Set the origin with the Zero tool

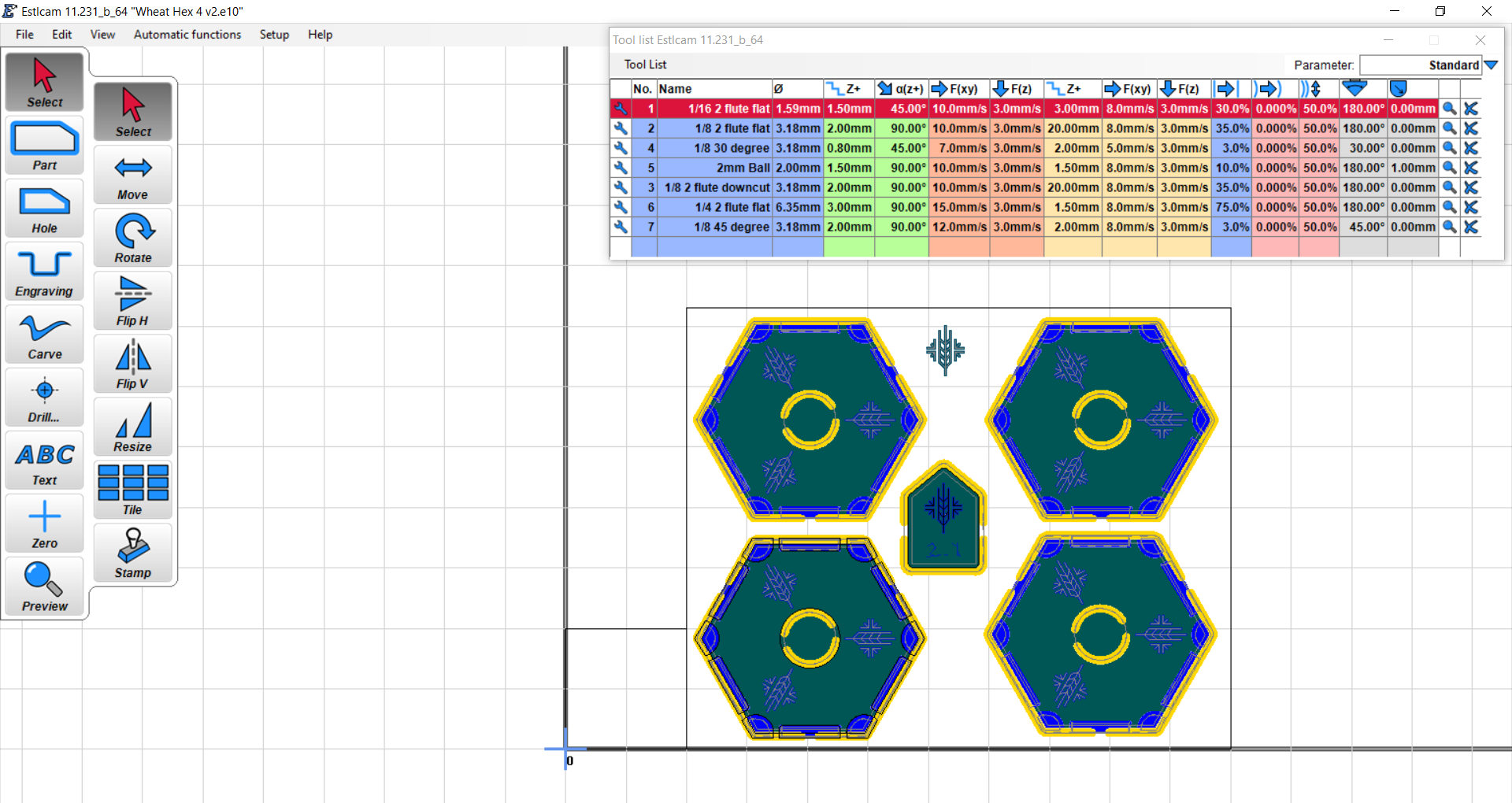click(x=45, y=524)
